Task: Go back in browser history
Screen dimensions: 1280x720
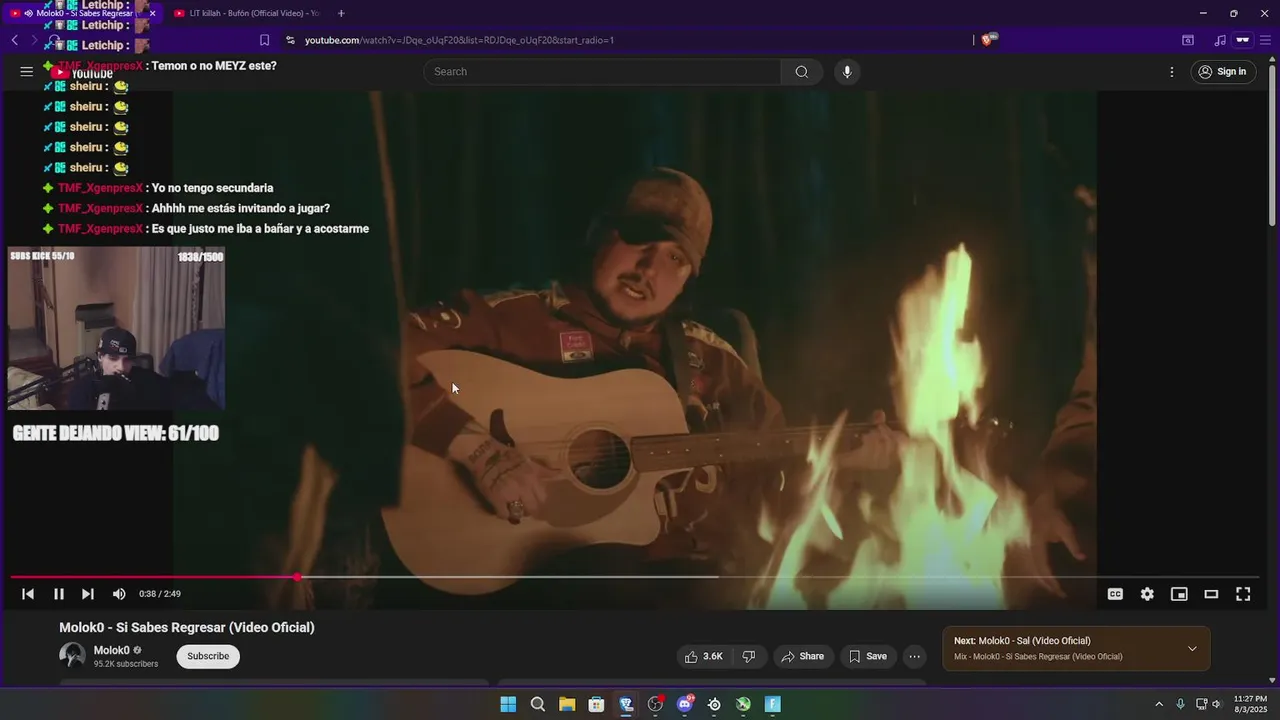Action: 14,40
